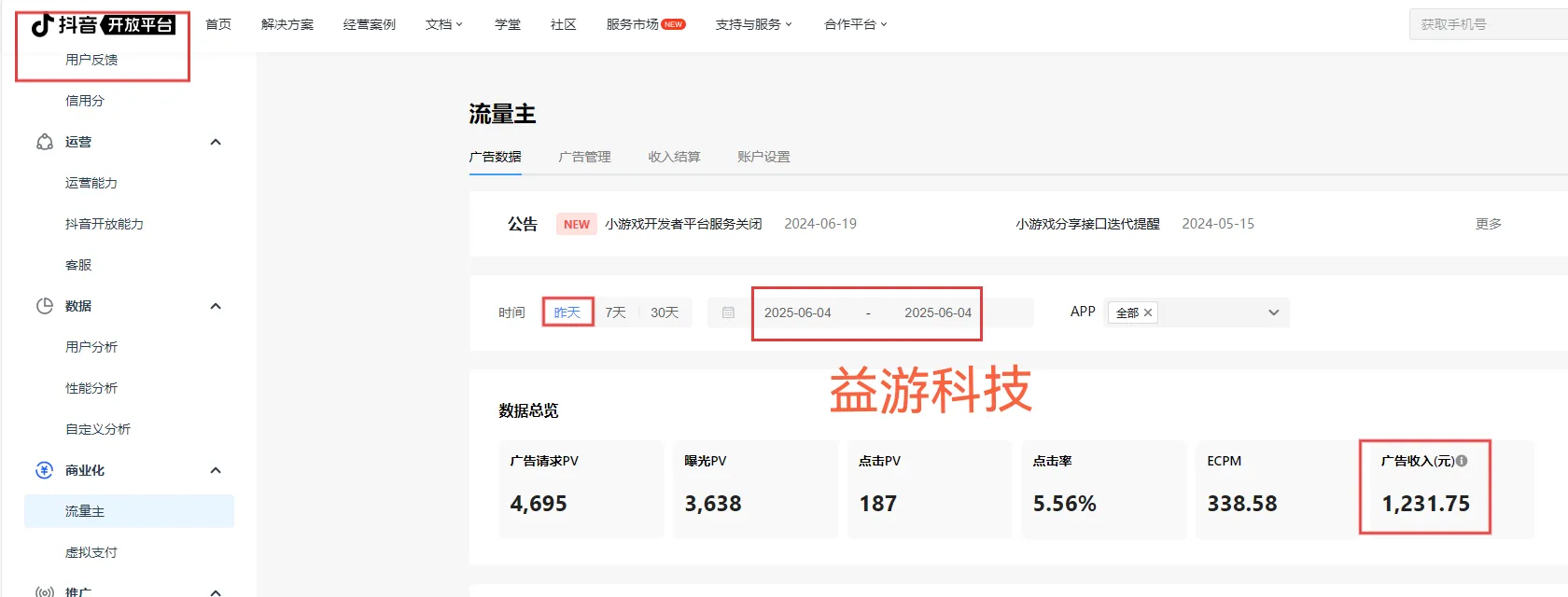Click the ECPM card showing 338.58
This screenshot has width=1568, height=597.
pyautogui.click(x=1278, y=489)
